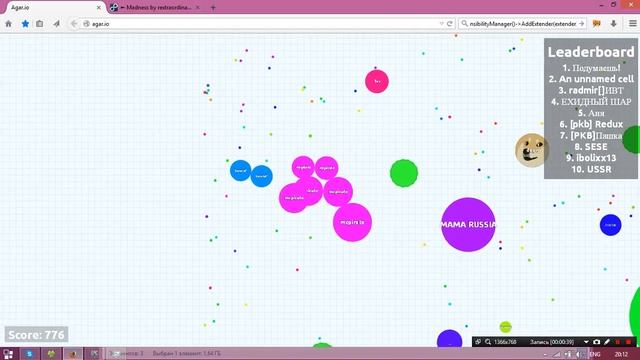Open the Windows Start button
The image size is (640, 360).
click(8, 354)
